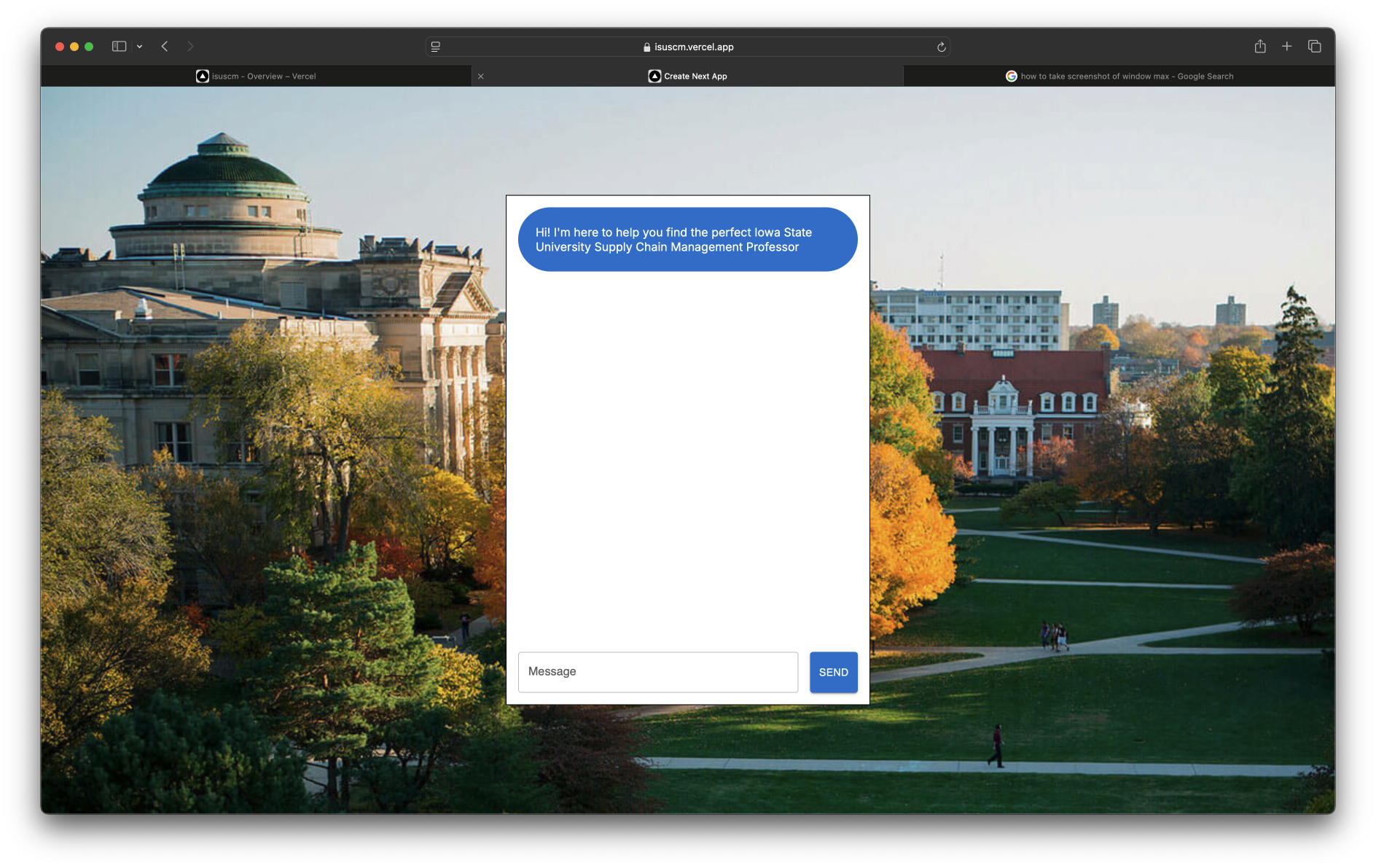Select the Create Next App tab
This screenshot has width=1376, height=868.
point(688,77)
